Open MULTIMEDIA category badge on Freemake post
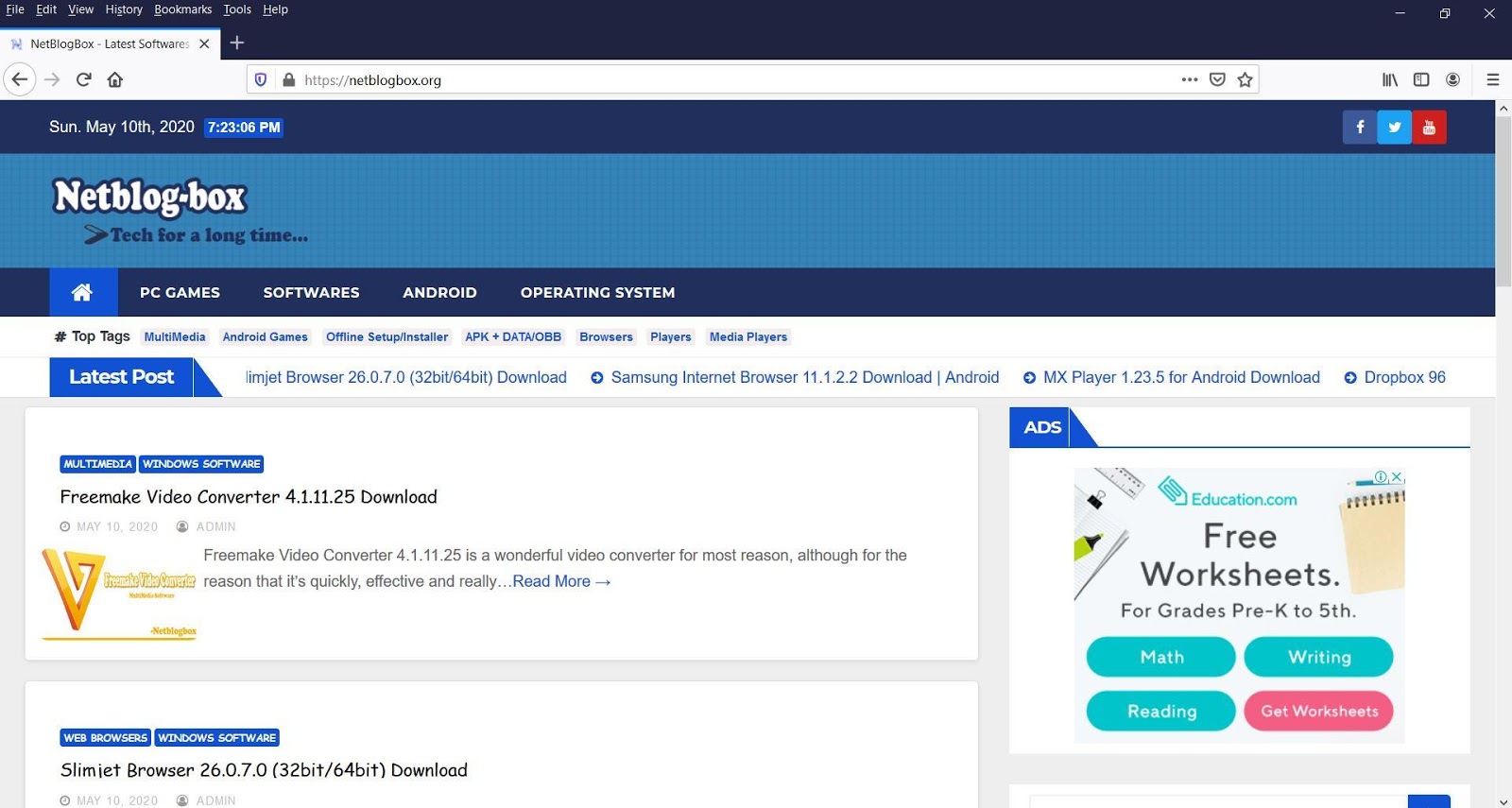Viewport: 1512px width, 808px height. point(97,464)
